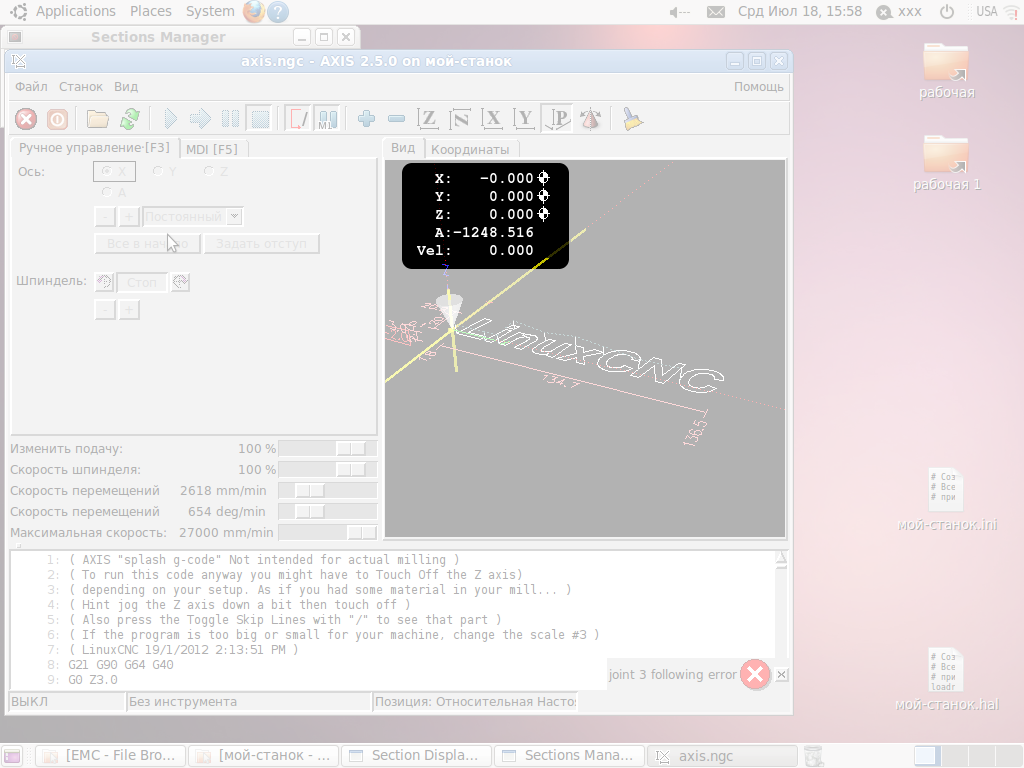Click the Задать отступ button

(261, 244)
